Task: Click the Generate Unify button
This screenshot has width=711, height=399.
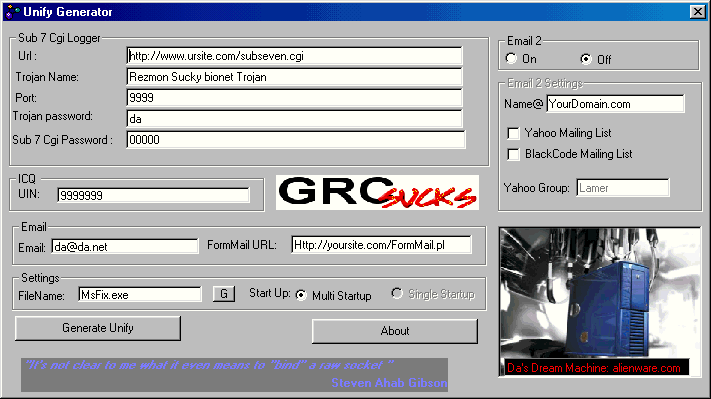Action: [x=98, y=328]
